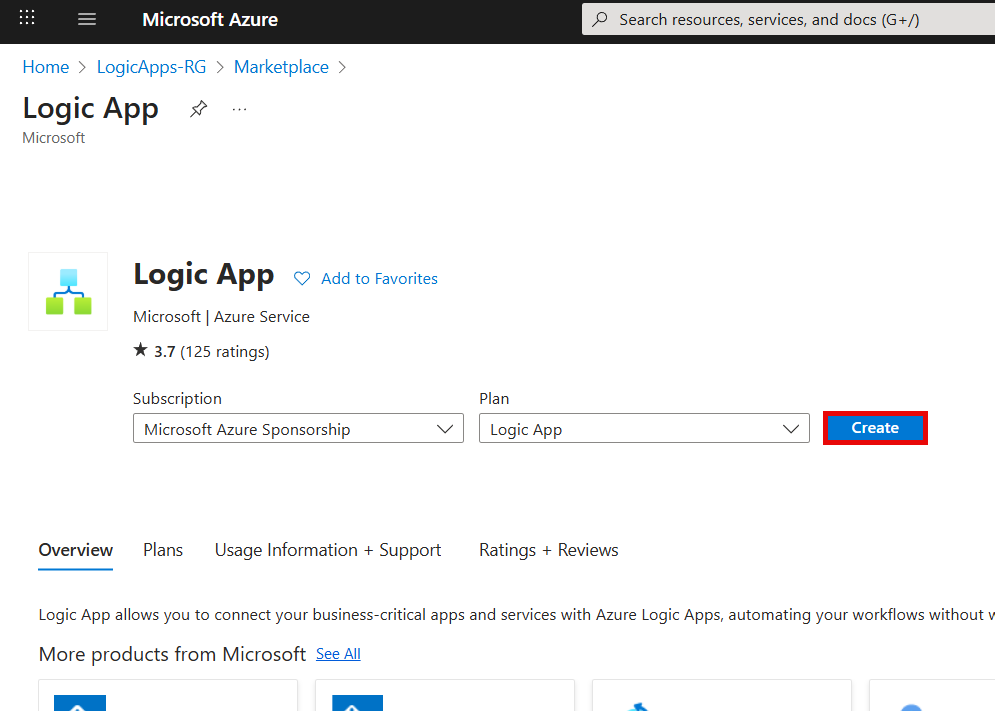Open the second Microsoft product card
This screenshot has width=995, height=711.
tap(445, 695)
